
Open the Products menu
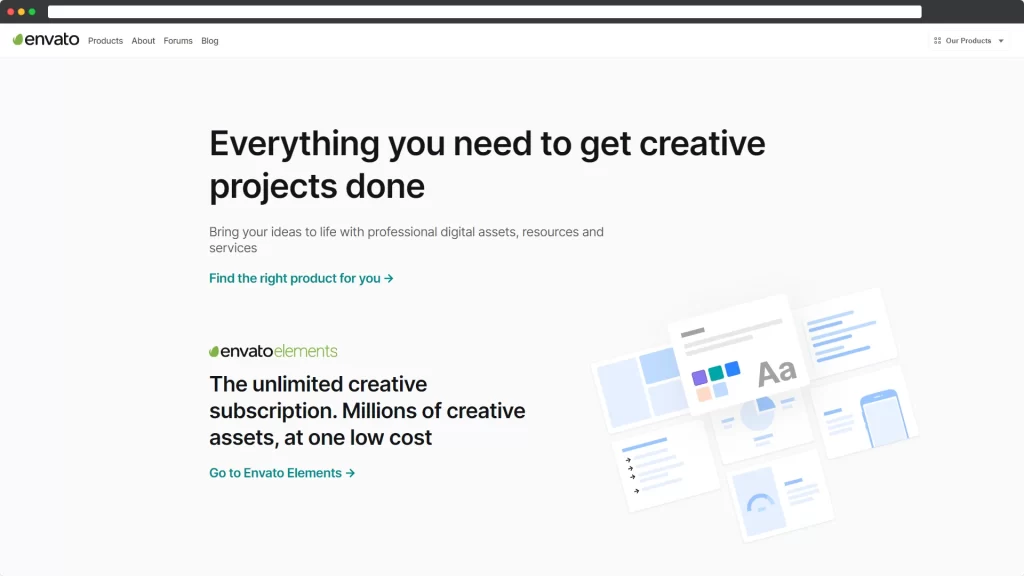click(x=105, y=40)
